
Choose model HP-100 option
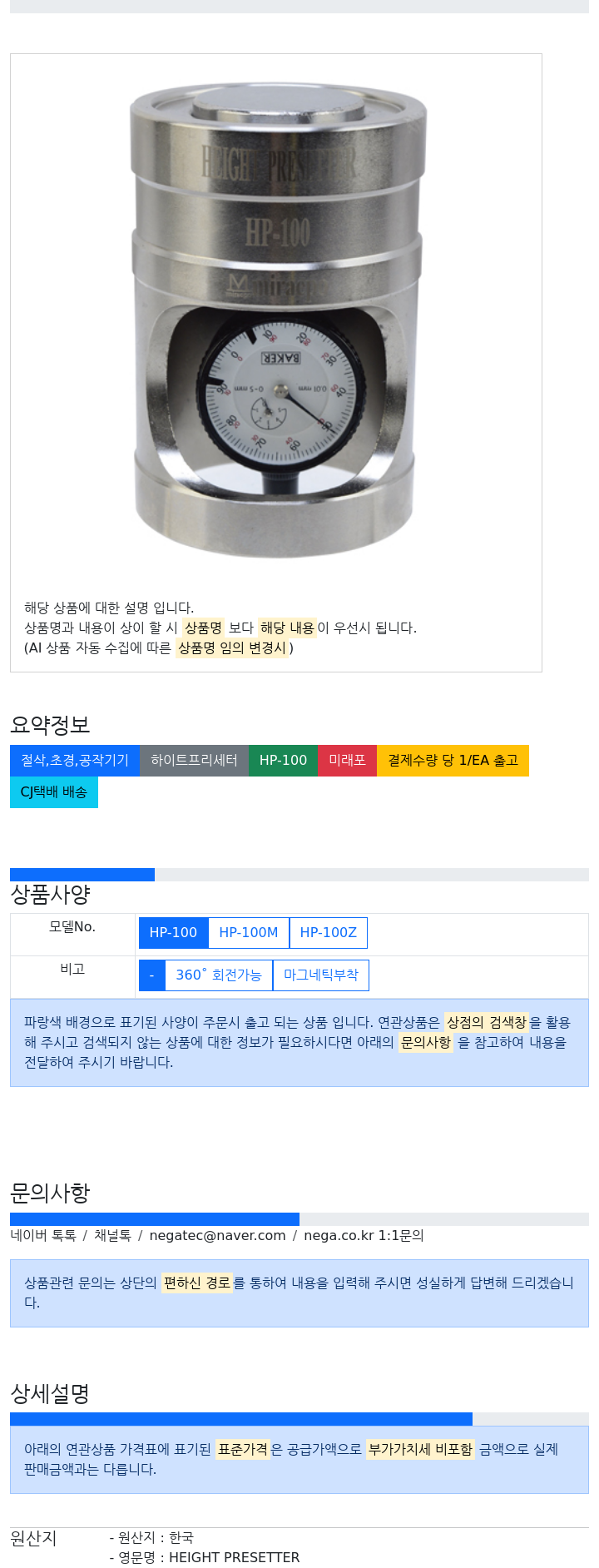coord(173,933)
